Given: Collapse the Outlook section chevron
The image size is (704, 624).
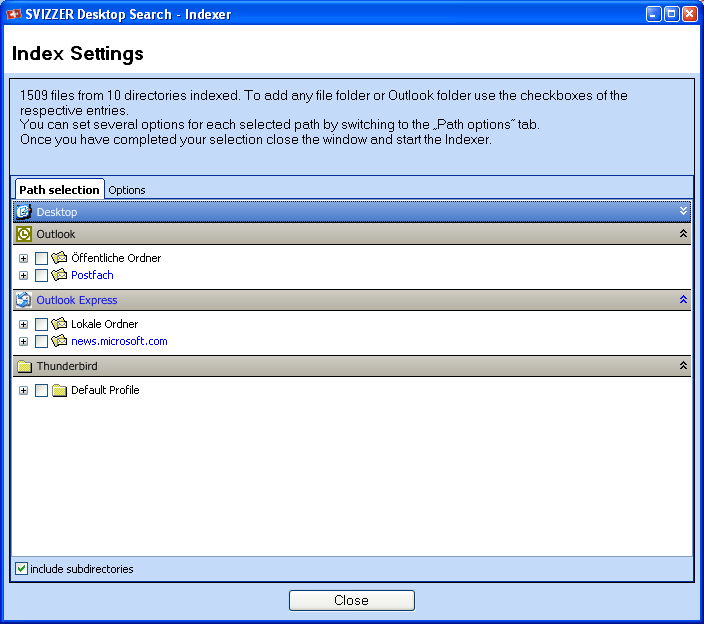Looking at the screenshot, I should pyautogui.click(x=683, y=233).
